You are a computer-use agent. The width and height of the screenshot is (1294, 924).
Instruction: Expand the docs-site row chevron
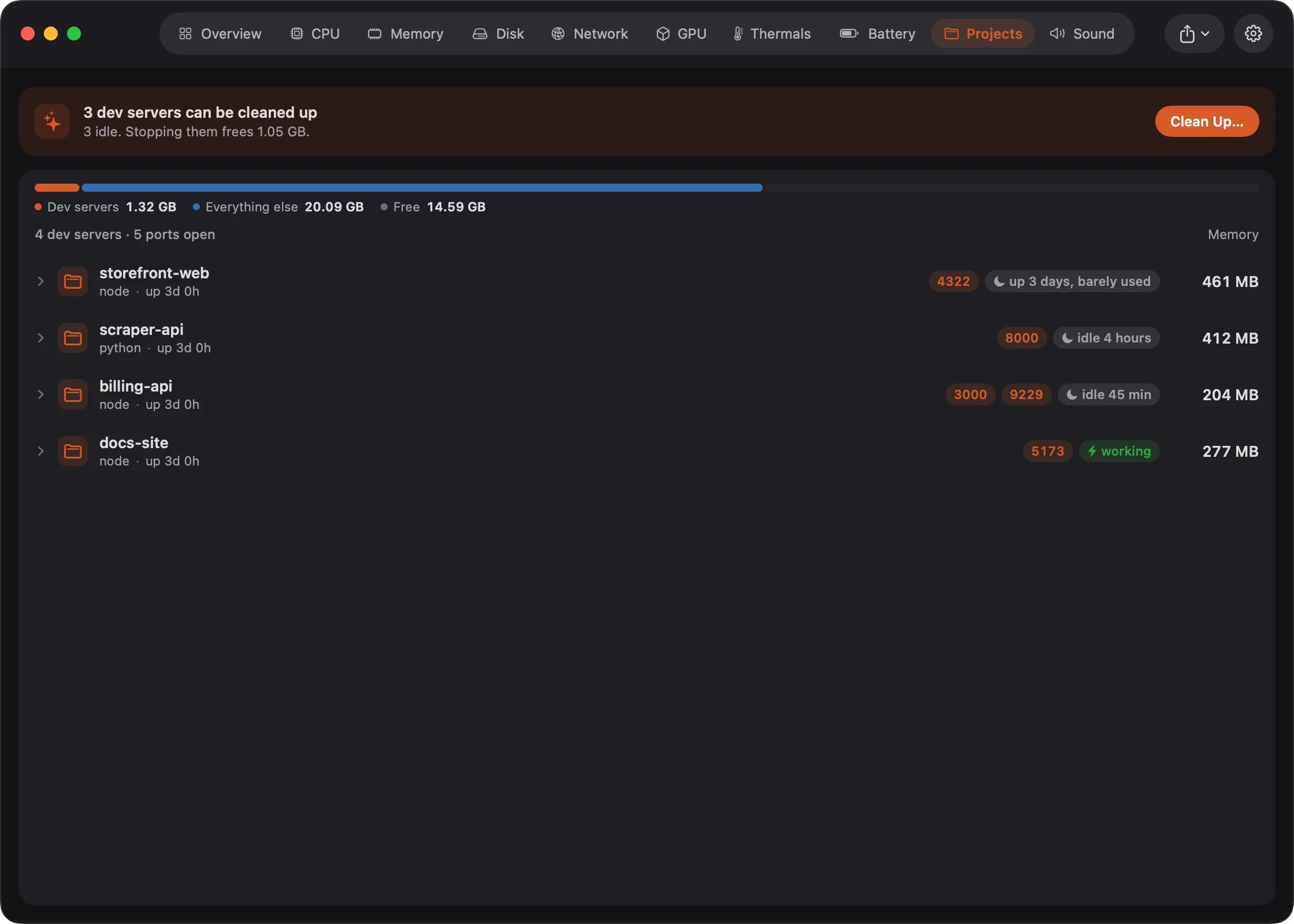40,451
